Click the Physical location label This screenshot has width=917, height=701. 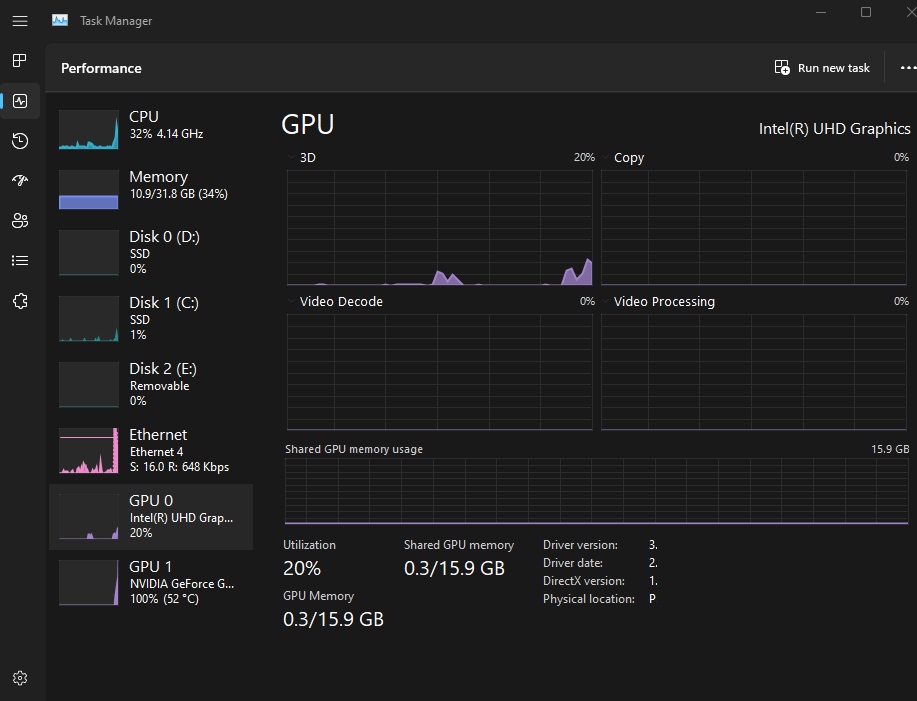pyautogui.click(x=588, y=599)
